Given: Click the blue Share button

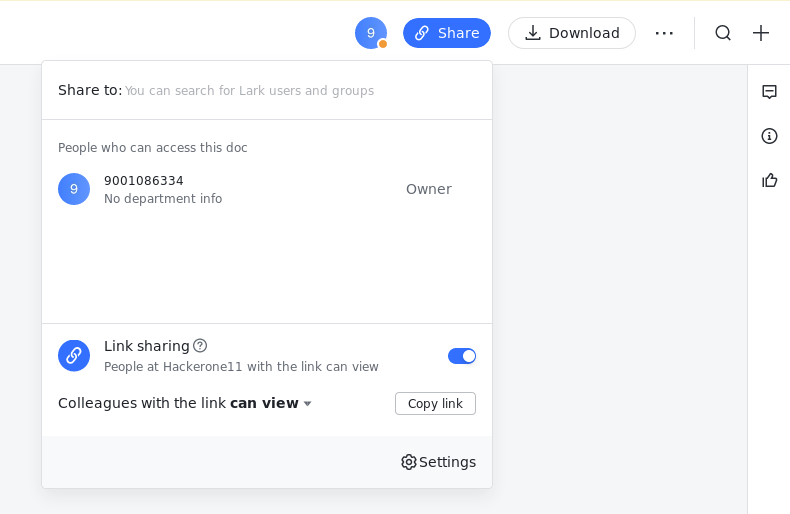Looking at the screenshot, I should (x=447, y=33).
